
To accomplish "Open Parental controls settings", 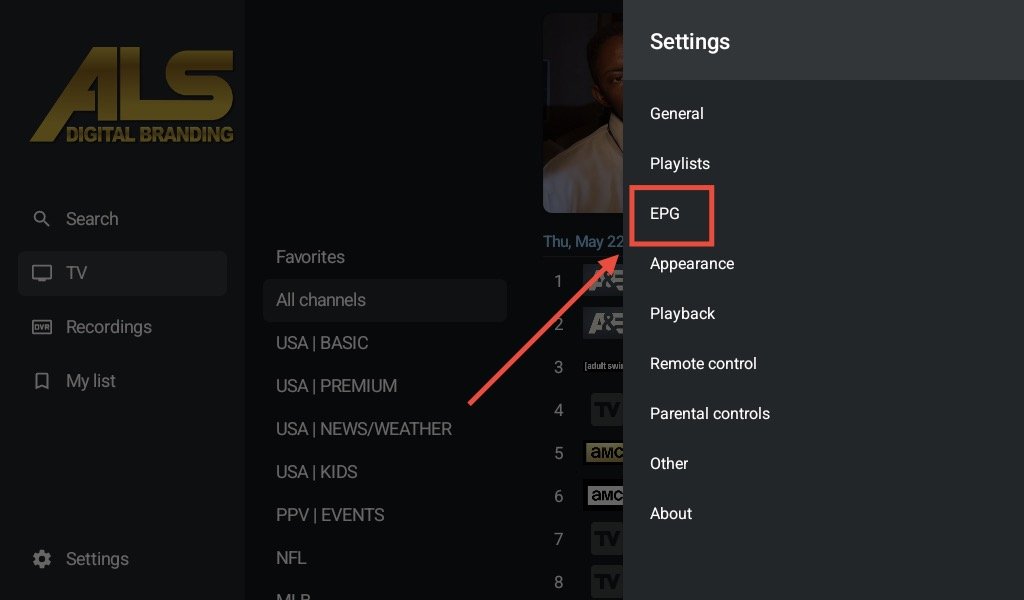I will point(710,414).
